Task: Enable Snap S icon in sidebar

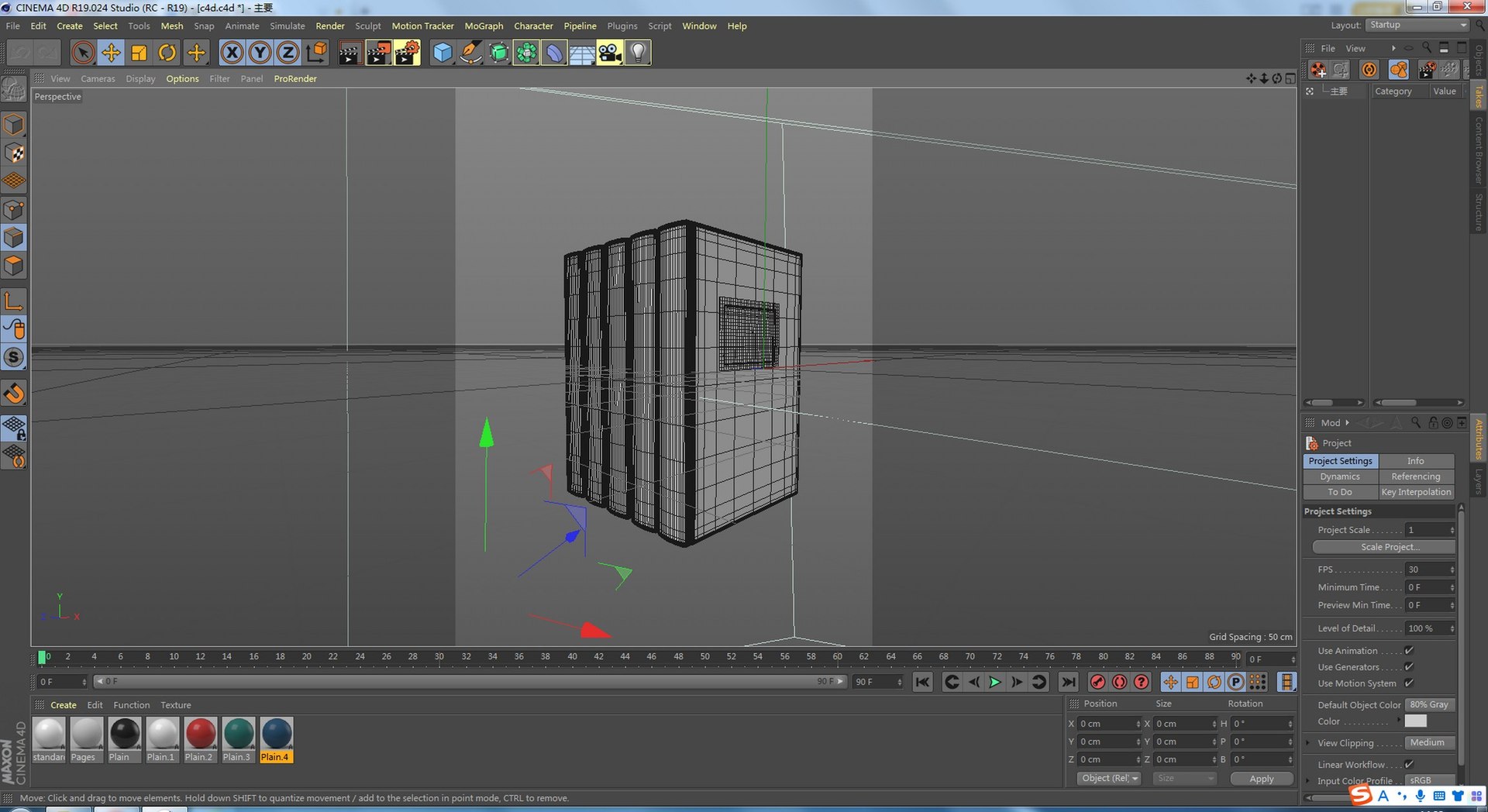Action: pos(14,357)
